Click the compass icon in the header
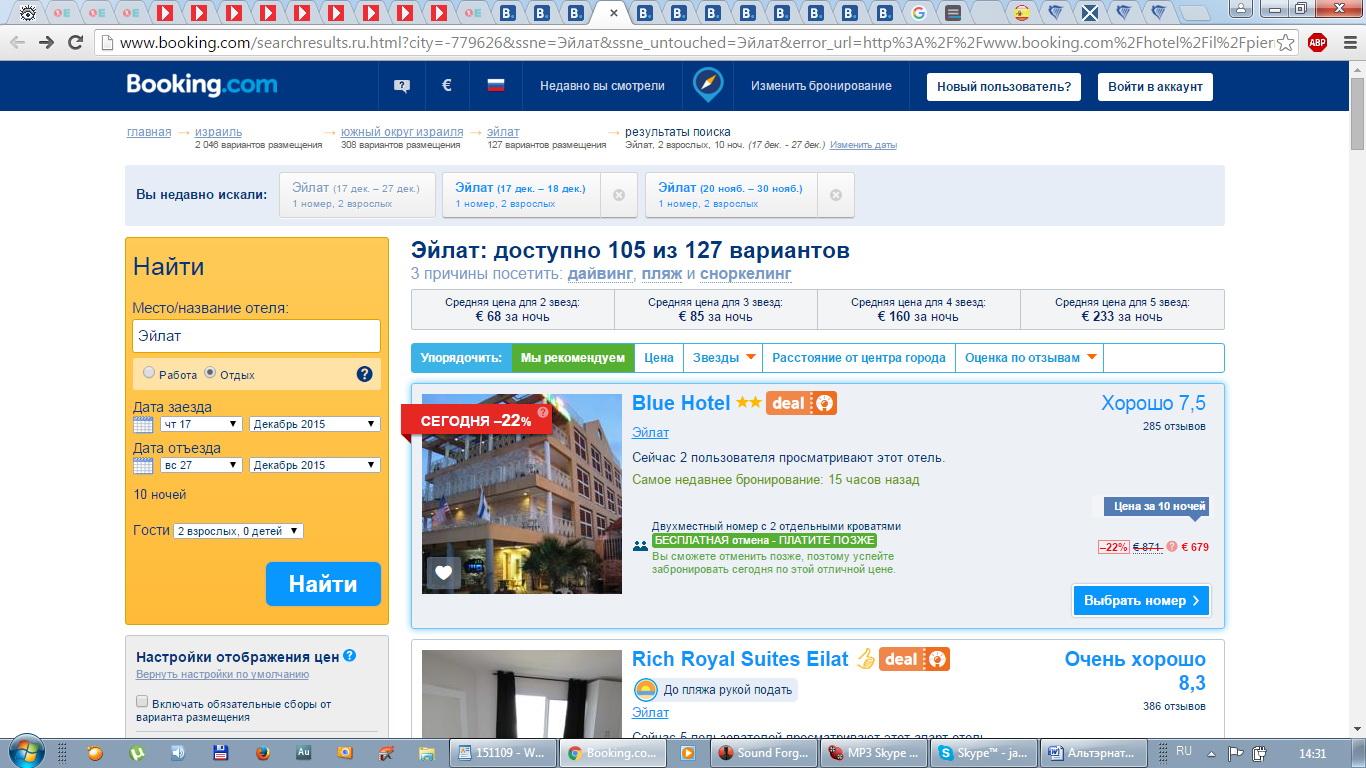The width and height of the screenshot is (1366, 768). pyautogui.click(x=709, y=85)
